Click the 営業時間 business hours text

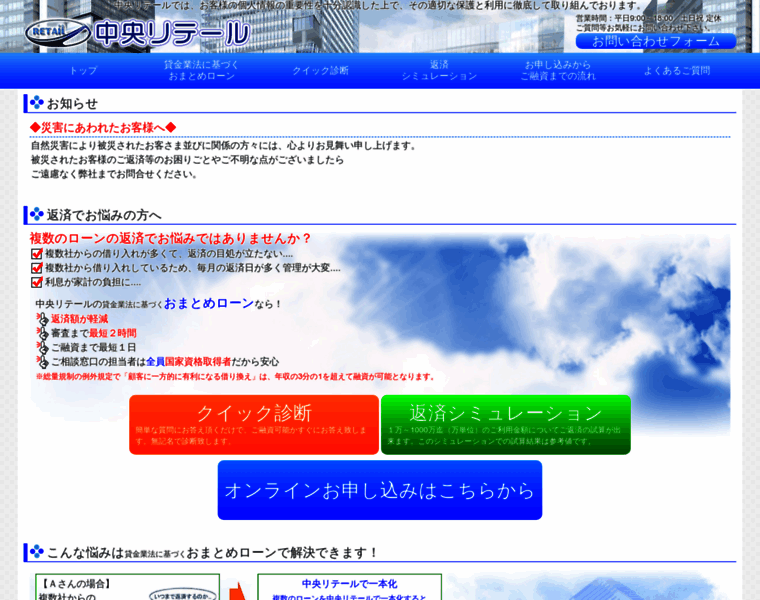click(649, 18)
